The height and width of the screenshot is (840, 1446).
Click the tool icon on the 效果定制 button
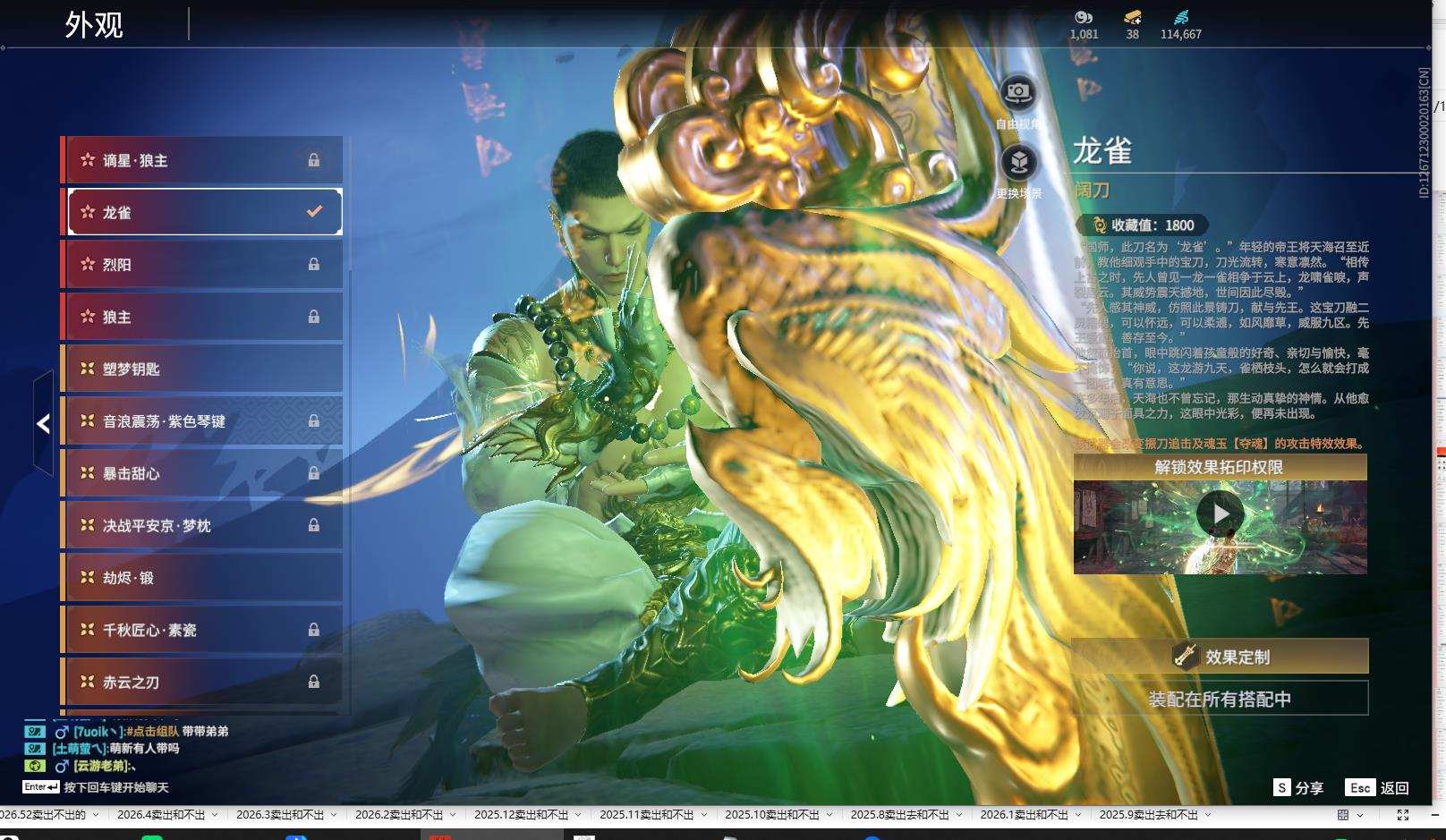1186,656
